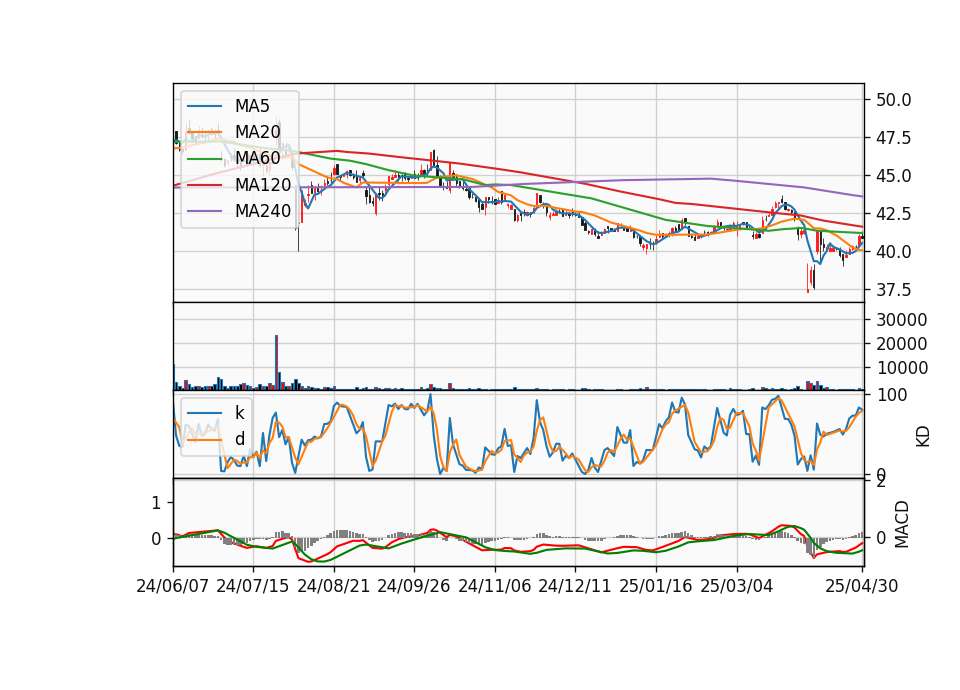Click the 47.5 price axis tick
The image size is (960, 690).
coord(893,138)
